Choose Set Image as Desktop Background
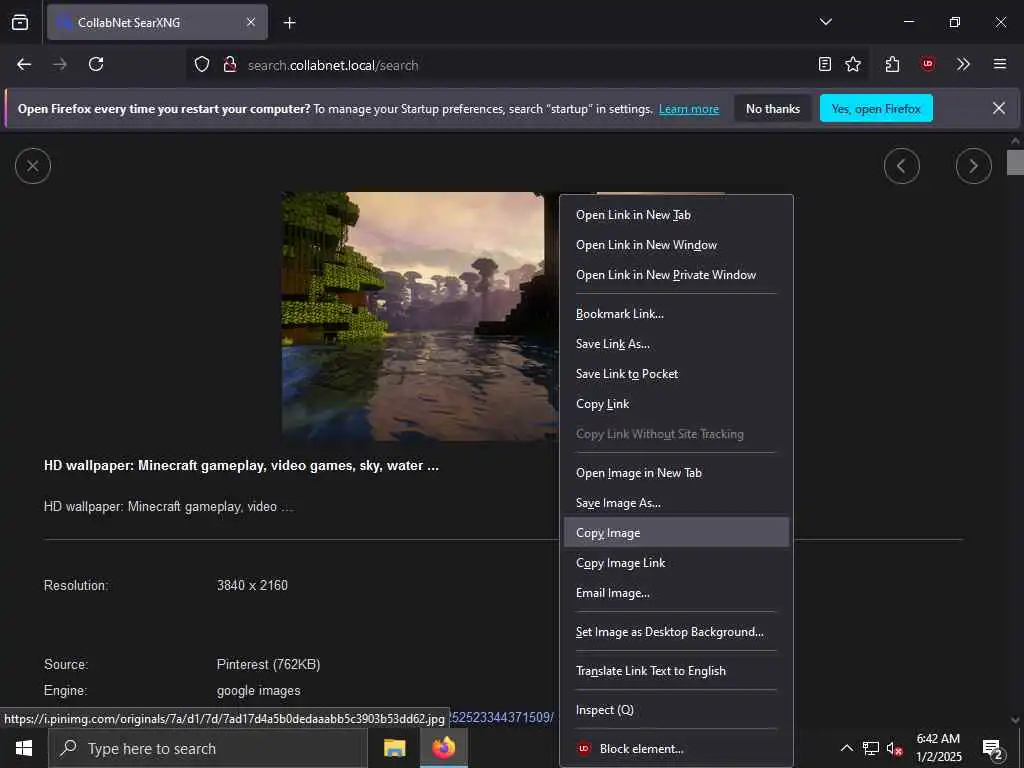The image size is (1024, 768). [x=676, y=632]
